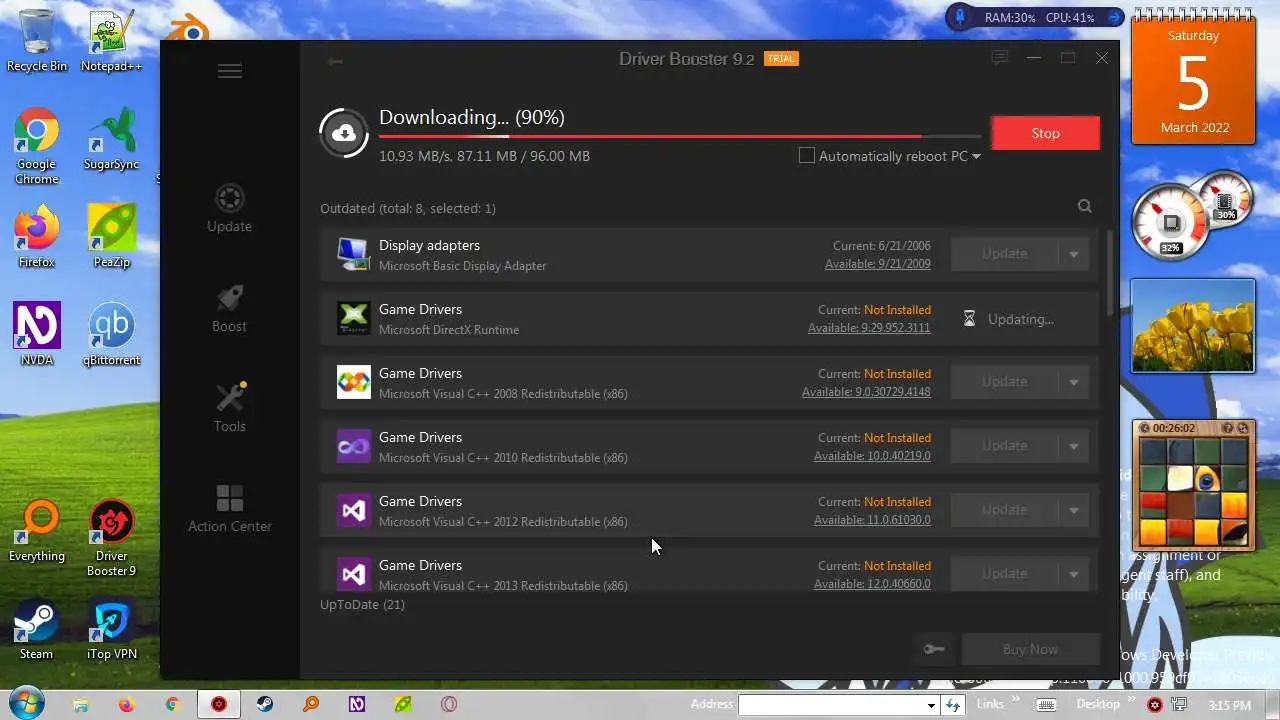The image size is (1280, 720).
Task: Open the qBittorrent desktop shortcut
Action: pos(111,335)
